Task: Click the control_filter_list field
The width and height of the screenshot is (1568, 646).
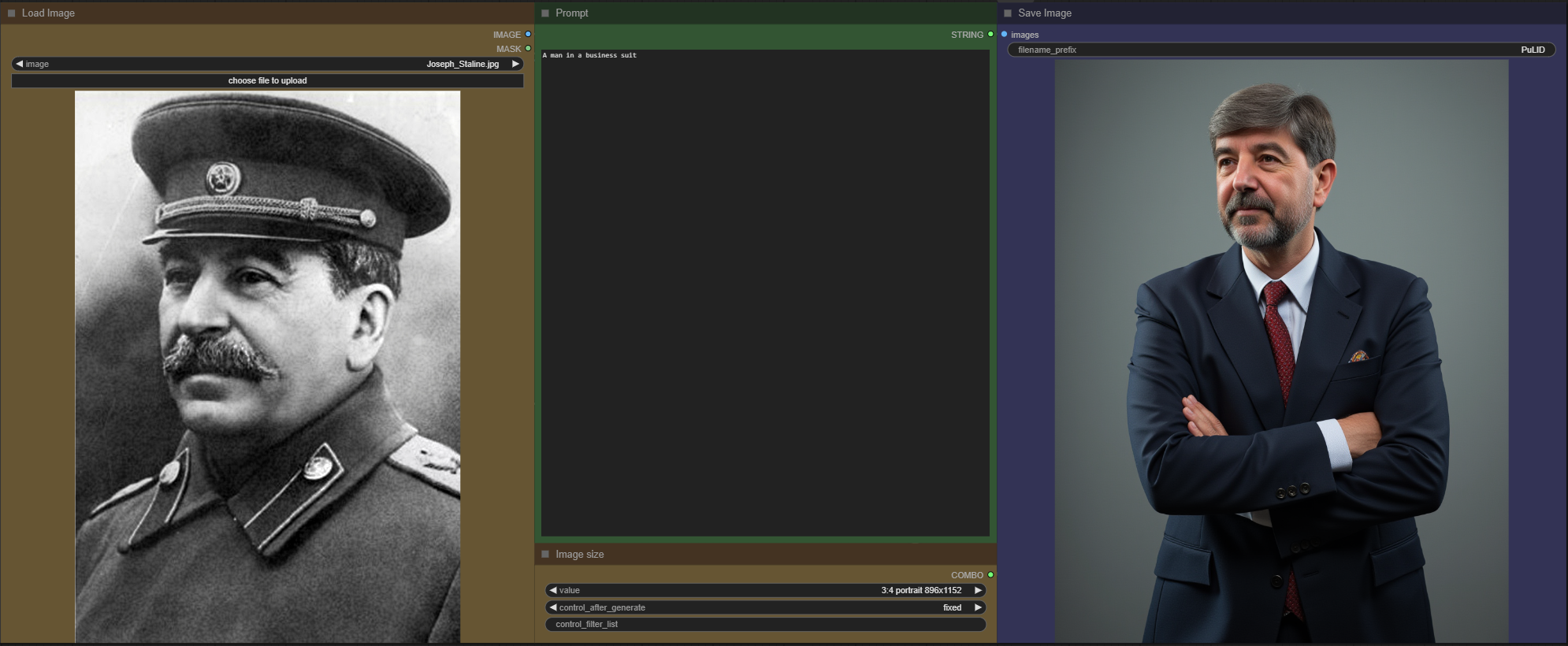Action: coord(764,624)
